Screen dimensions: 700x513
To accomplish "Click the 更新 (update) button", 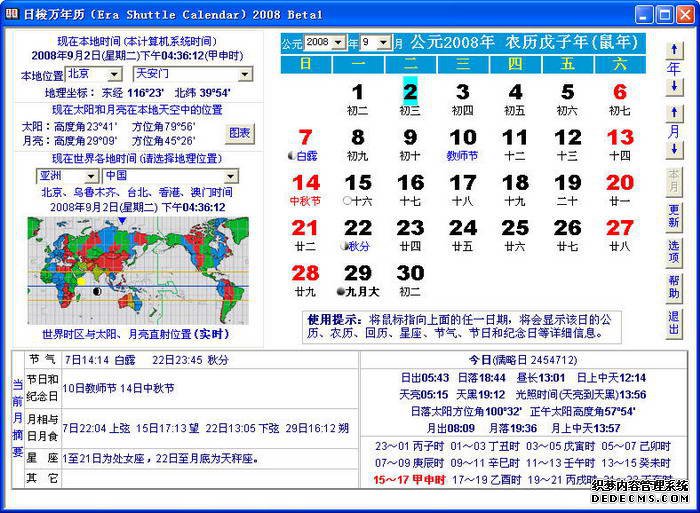I will click(x=674, y=216).
